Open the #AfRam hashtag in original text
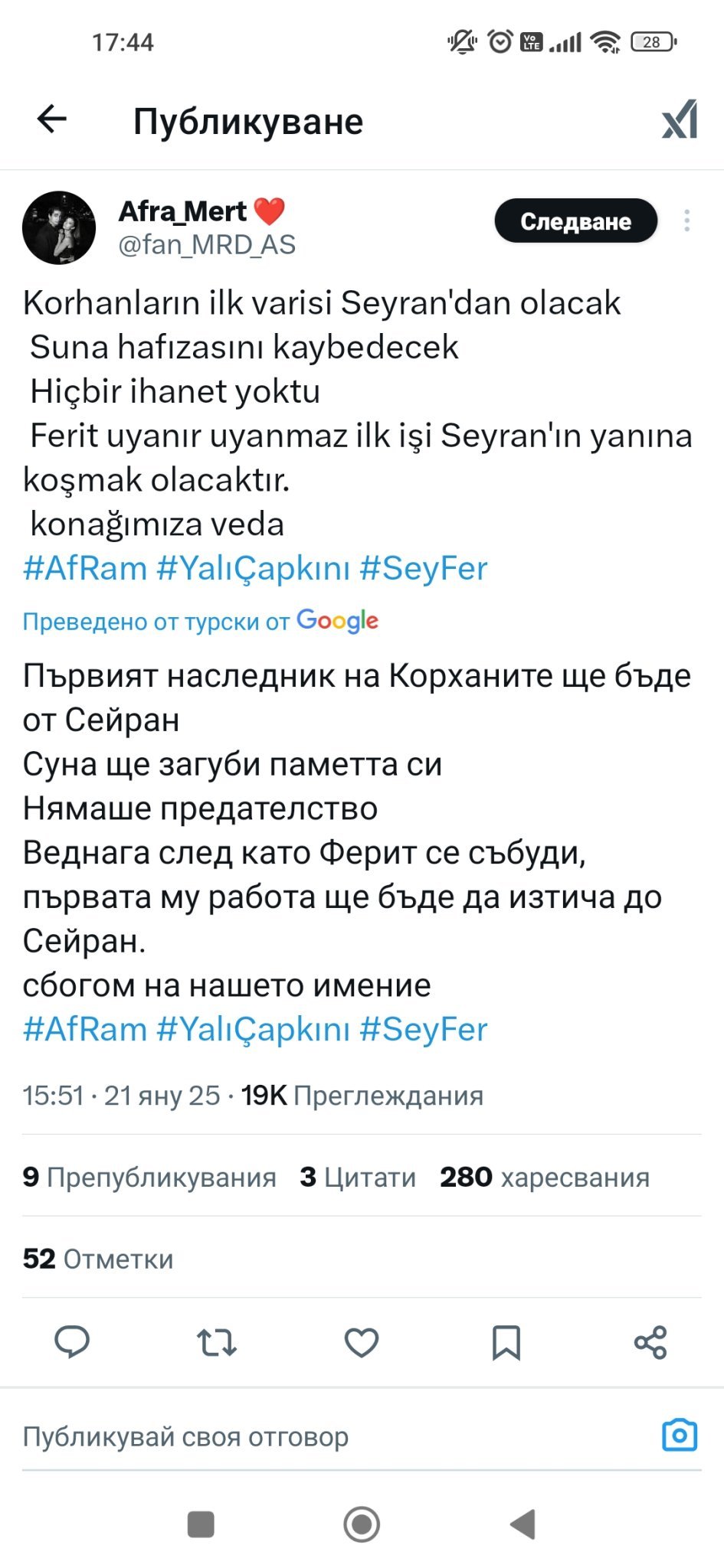This screenshot has width=724, height=1568. click(x=85, y=568)
